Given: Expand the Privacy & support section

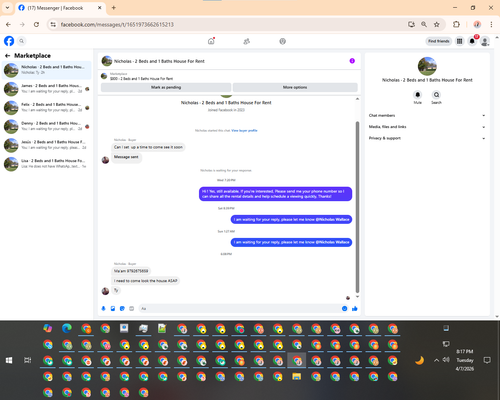Looking at the screenshot, I should click(x=427, y=138).
